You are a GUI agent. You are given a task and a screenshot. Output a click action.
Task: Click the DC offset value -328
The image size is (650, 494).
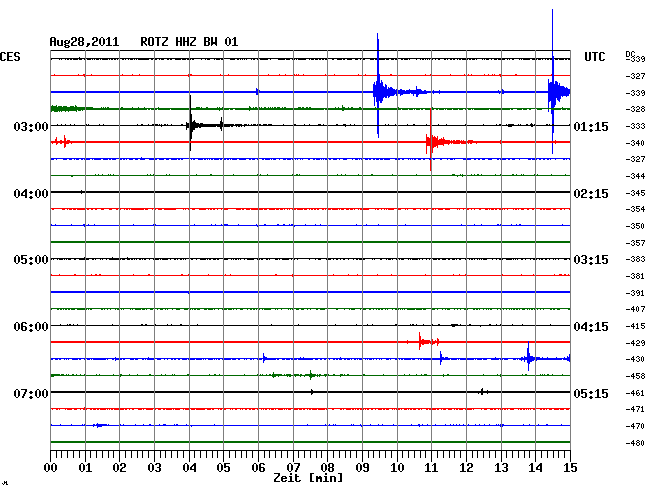tap(635, 109)
